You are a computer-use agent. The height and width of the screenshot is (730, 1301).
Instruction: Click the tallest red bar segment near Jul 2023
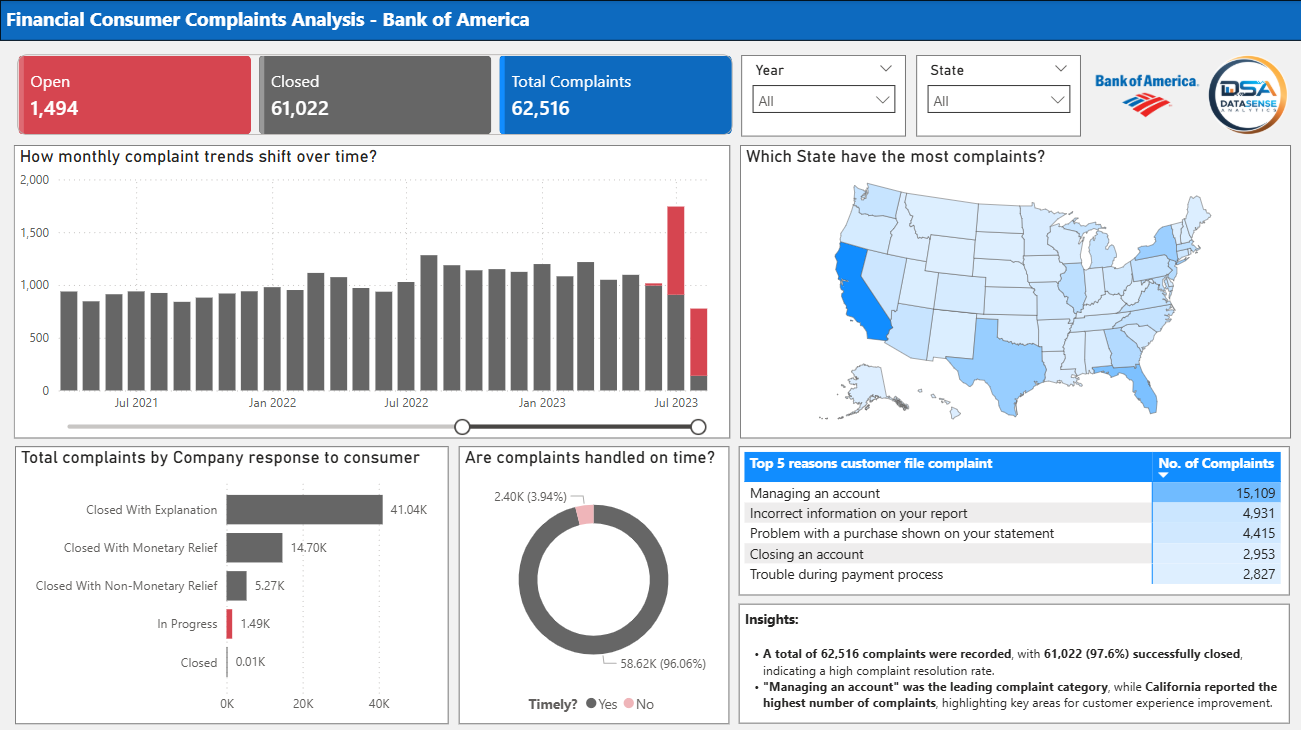tap(676, 250)
